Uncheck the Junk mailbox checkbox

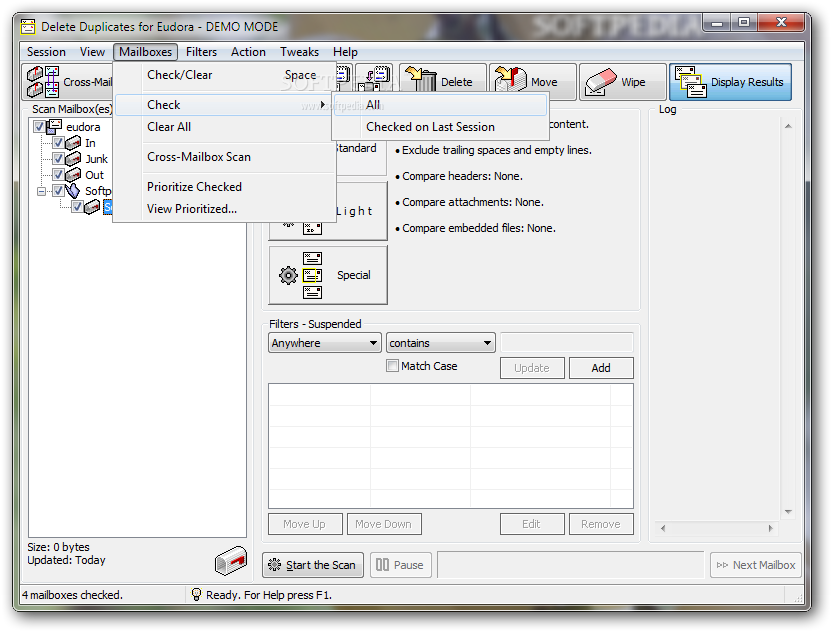click(58, 159)
